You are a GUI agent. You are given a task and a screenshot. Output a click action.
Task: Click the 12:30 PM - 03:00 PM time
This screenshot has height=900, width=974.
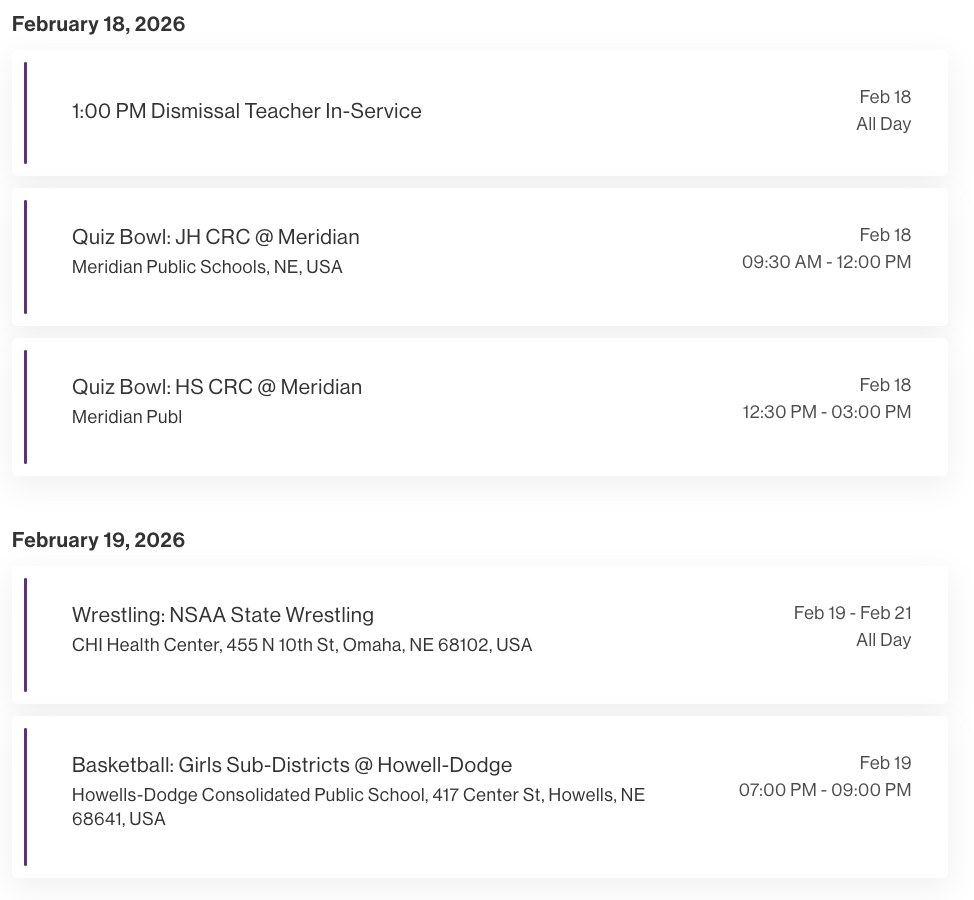826,412
